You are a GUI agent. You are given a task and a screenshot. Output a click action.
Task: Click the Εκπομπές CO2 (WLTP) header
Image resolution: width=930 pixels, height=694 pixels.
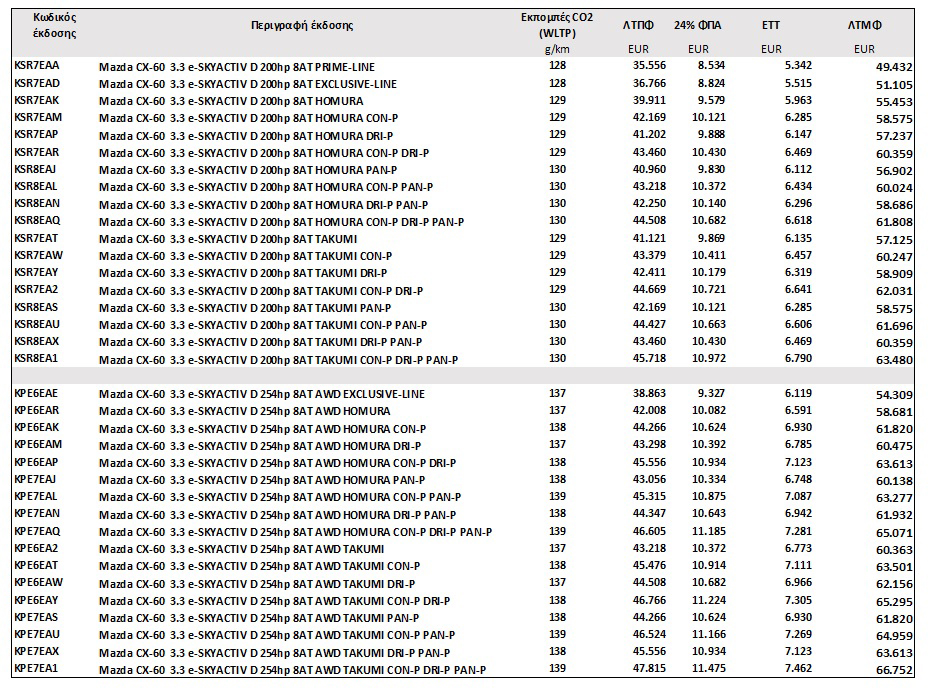point(557,25)
